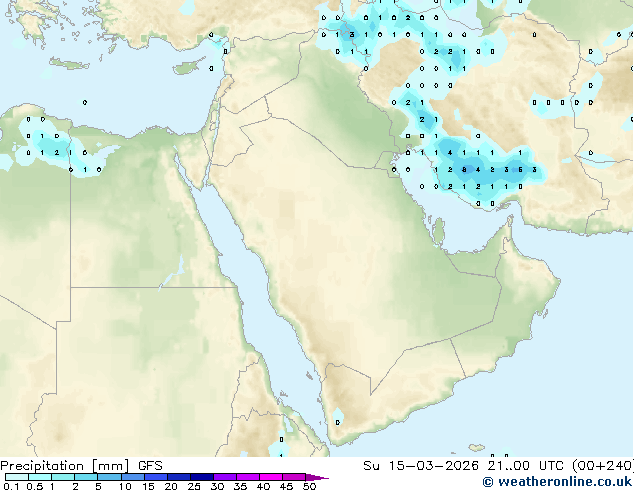Click the '8' precipitation value on the map
The image size is (634, 490).
click(464, 170)
